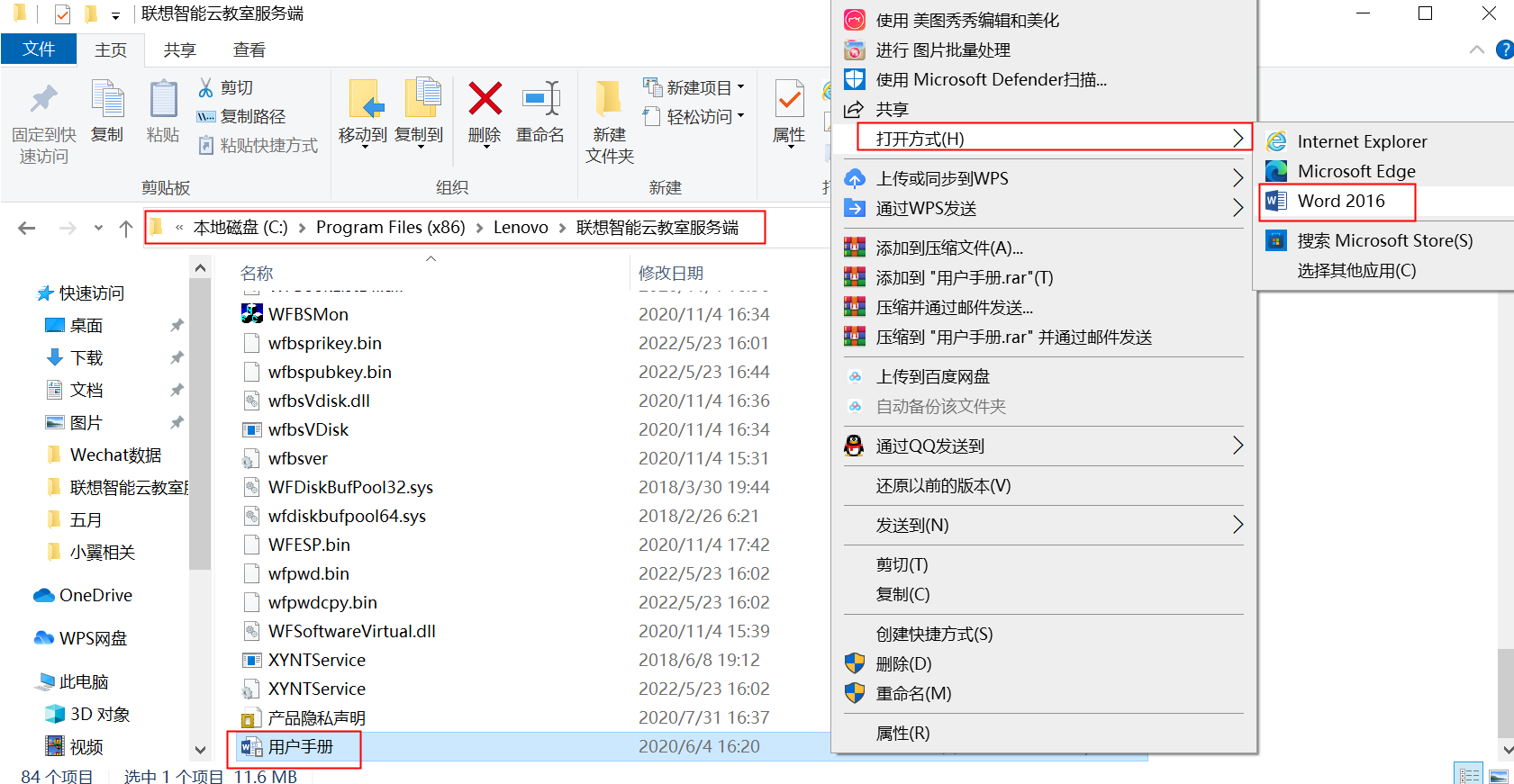The width and height of the screenshot is (1514, 784).
Task: Switch to the View tab
Action: click(x=249, y=50)
